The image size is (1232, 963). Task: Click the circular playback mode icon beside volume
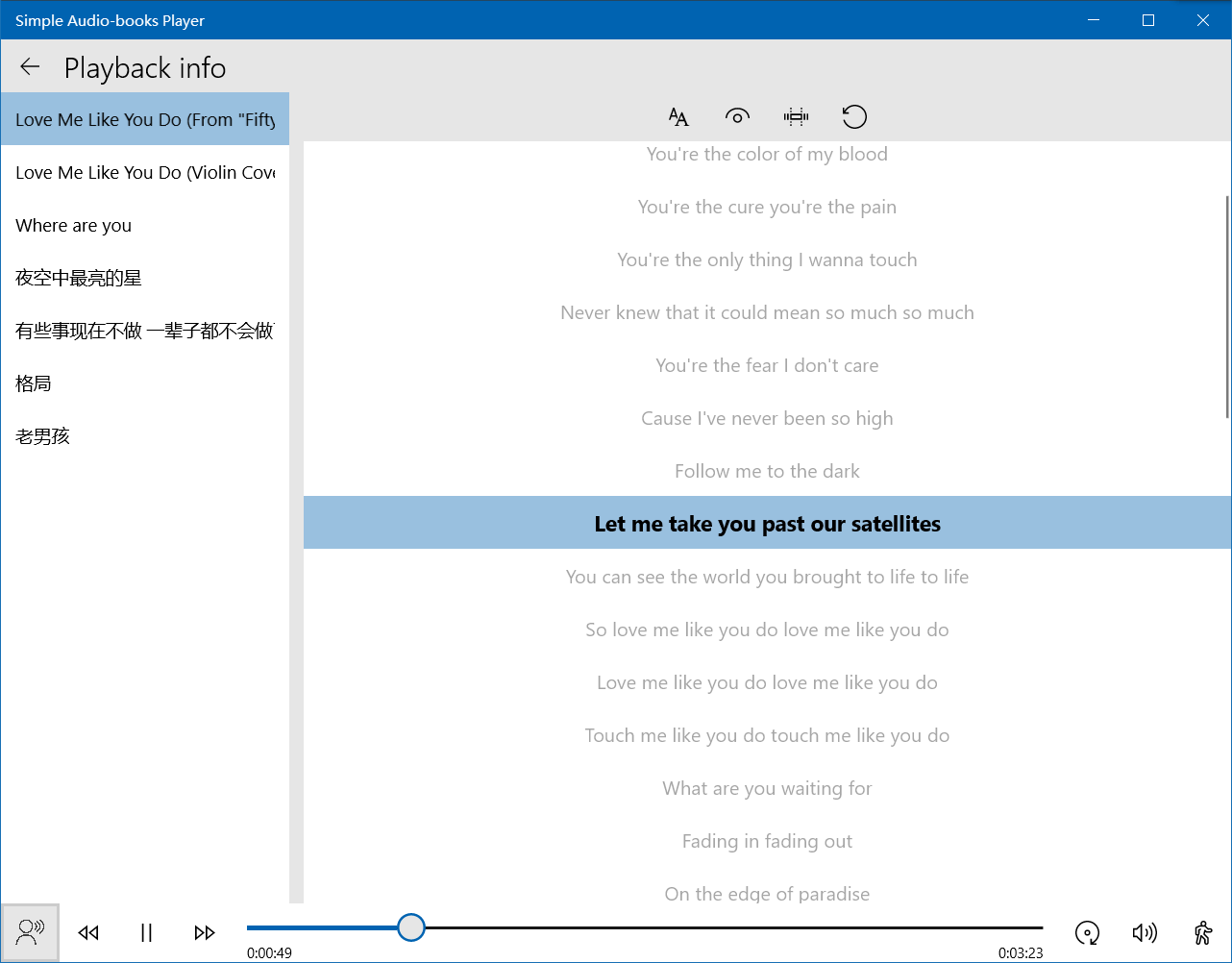[1087, 932]
